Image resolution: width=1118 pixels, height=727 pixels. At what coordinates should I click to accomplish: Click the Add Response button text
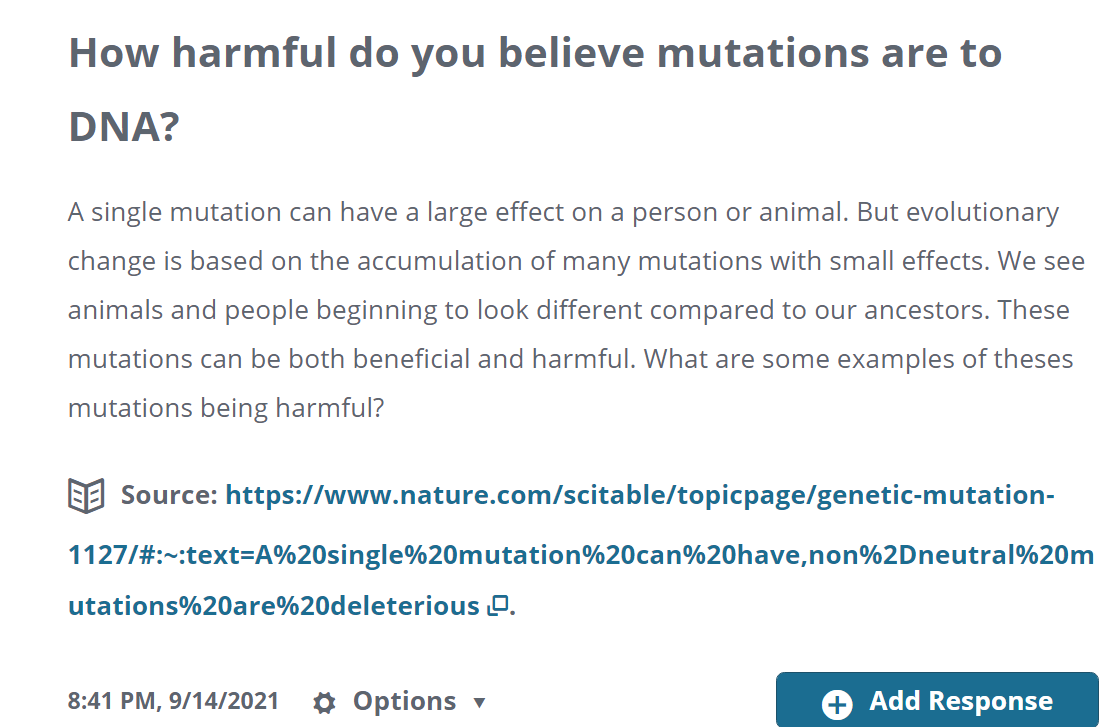[961, 701]
